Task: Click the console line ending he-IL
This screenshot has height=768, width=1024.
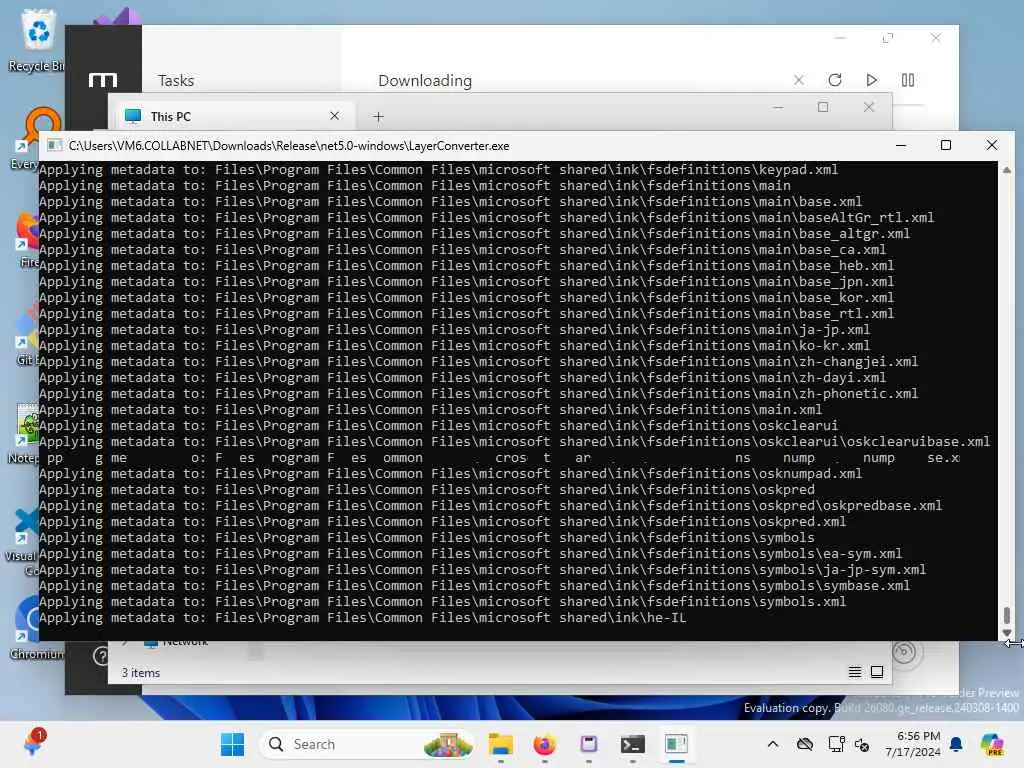Action: pos(362,618)
